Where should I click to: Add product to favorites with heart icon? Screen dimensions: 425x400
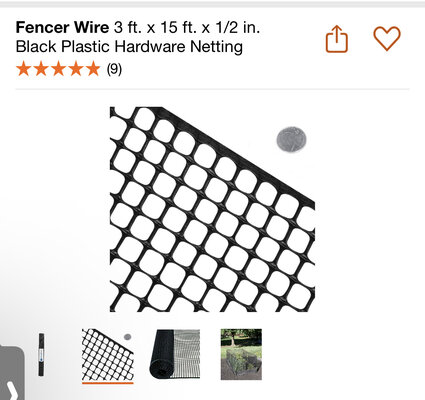pos(387,38)
